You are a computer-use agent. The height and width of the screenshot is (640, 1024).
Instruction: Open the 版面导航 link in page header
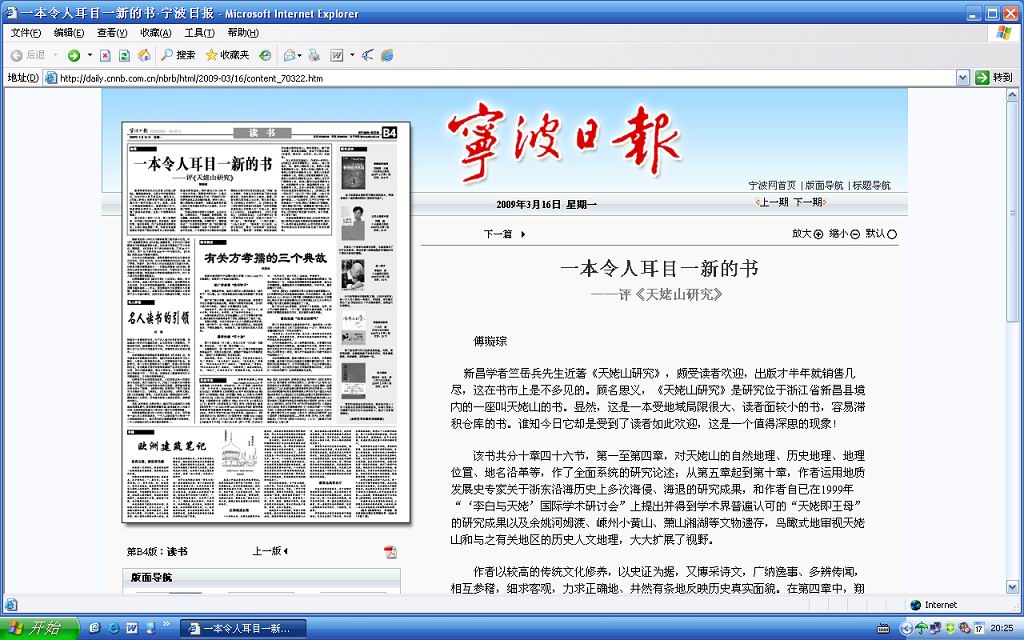click(824, 185)
